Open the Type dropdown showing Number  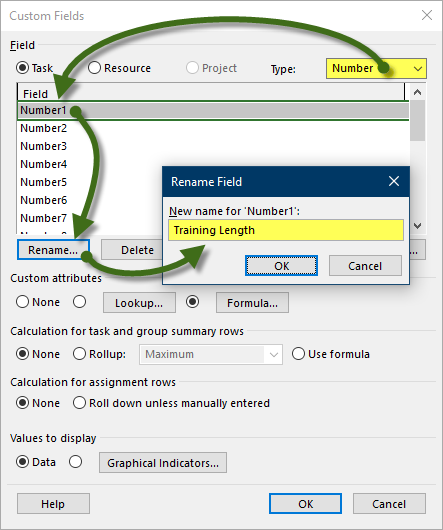[376, 69]
